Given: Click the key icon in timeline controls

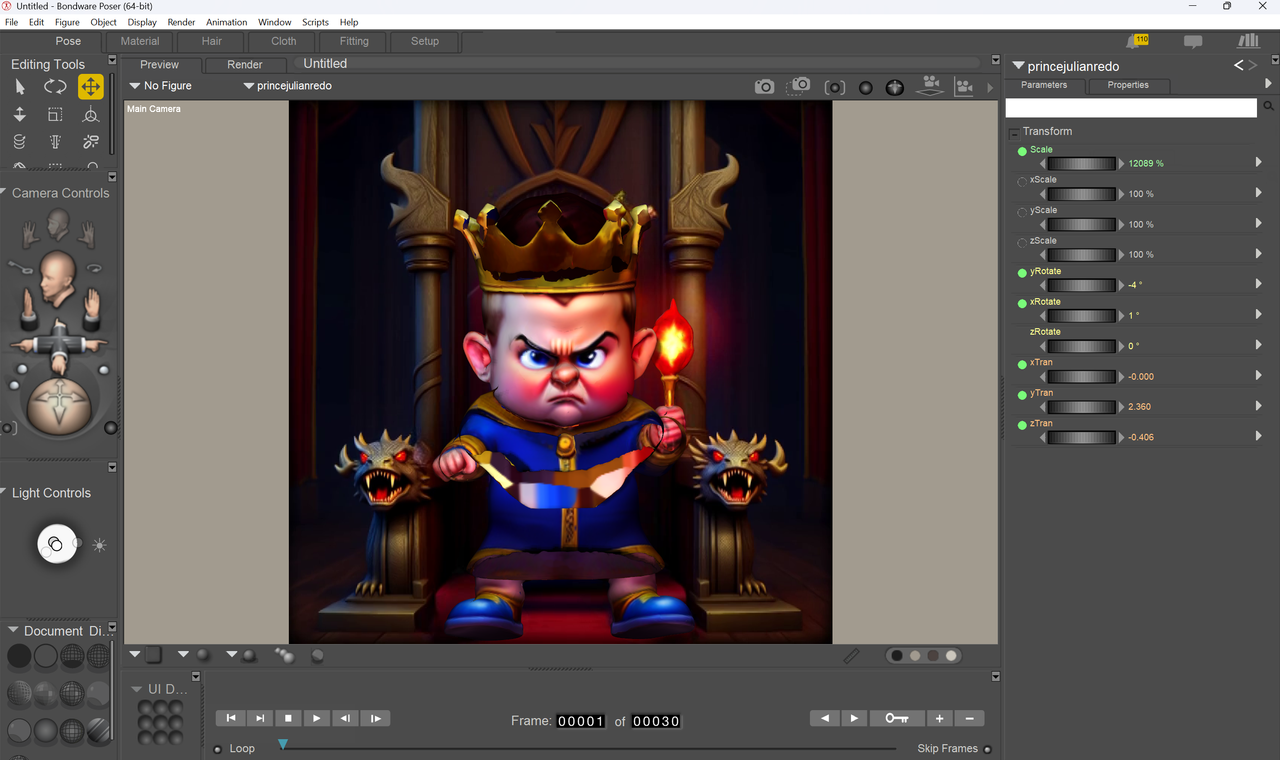Looking at the screenshot, I should click(897, 718).
